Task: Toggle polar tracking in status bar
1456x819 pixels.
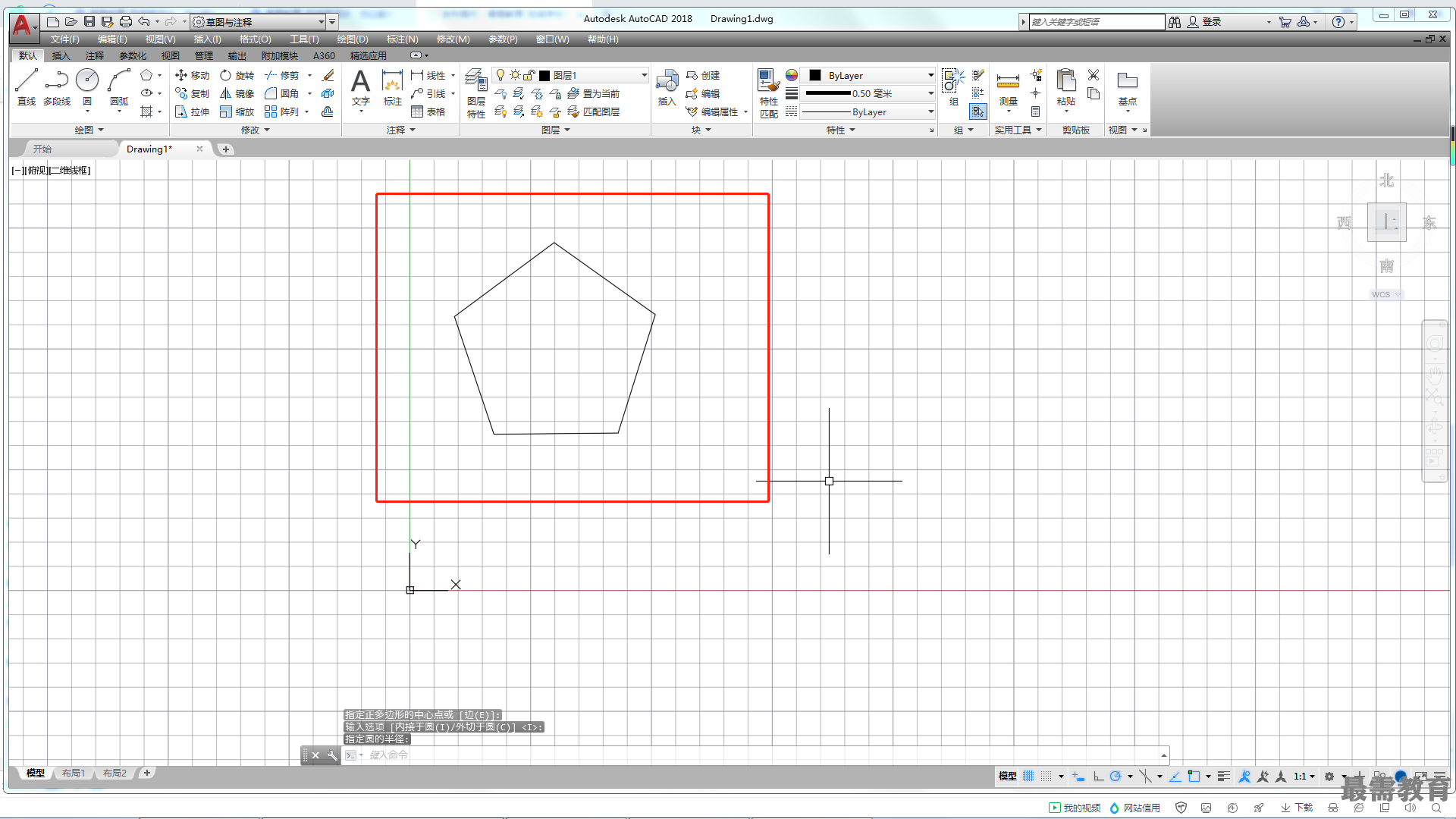Action: tap(1116, 776)
